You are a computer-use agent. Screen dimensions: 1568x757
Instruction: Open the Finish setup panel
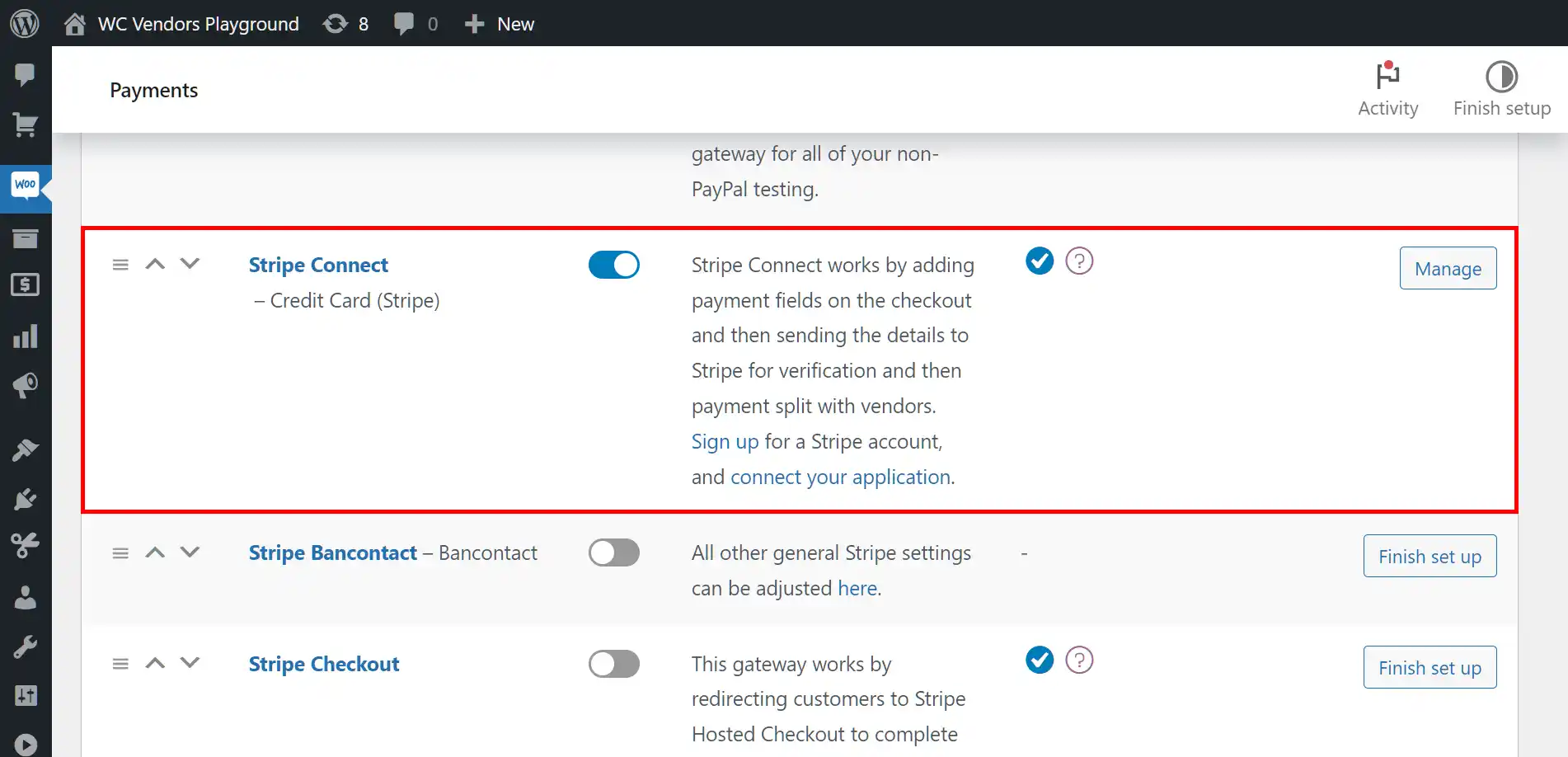coord(1502,90)
